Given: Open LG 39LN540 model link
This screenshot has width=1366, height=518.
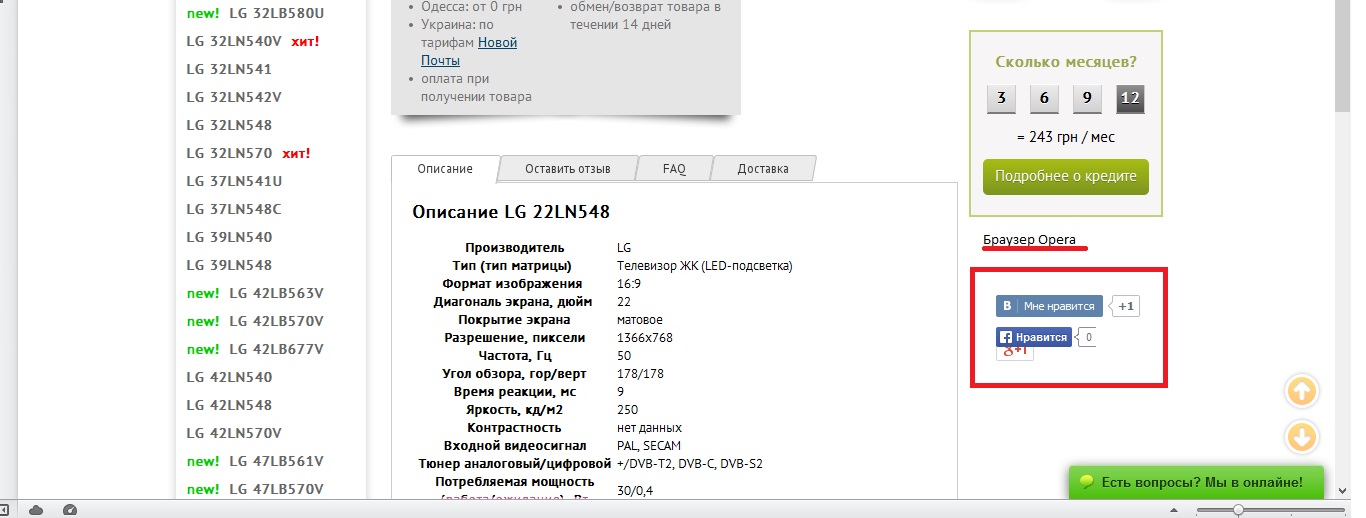Looking at the screenshot, I should click(229, 237).
